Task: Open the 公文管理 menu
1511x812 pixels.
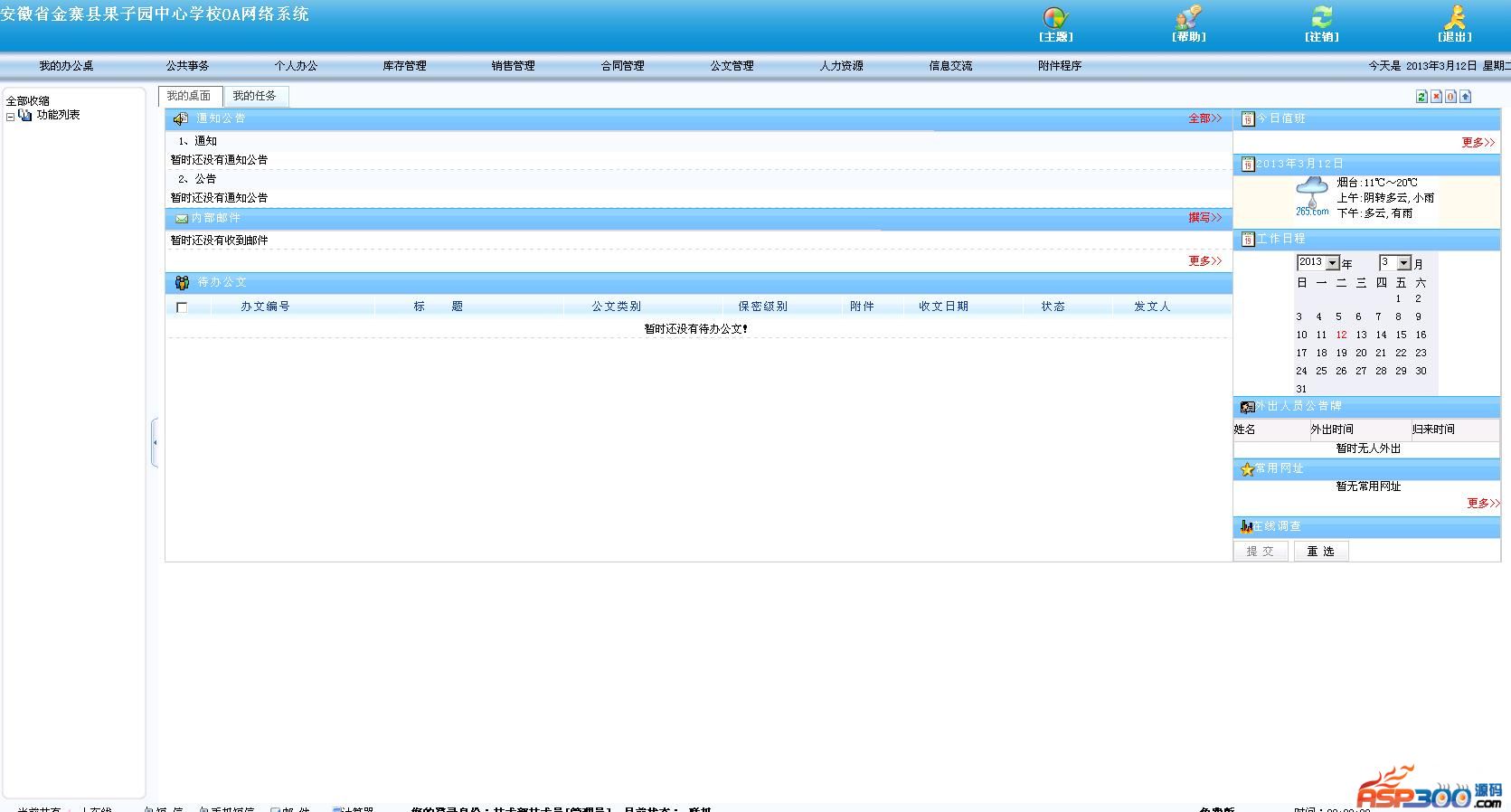Action: click(732, 66)
